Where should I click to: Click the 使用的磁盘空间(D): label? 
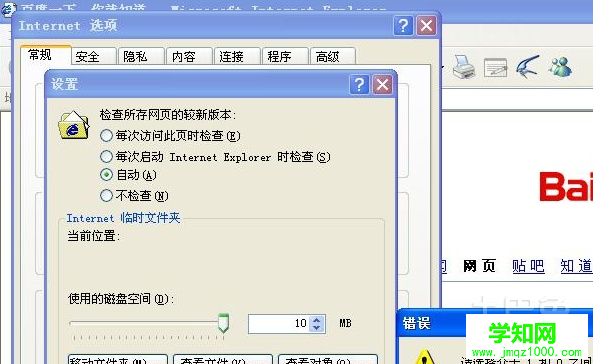[121, 299]
